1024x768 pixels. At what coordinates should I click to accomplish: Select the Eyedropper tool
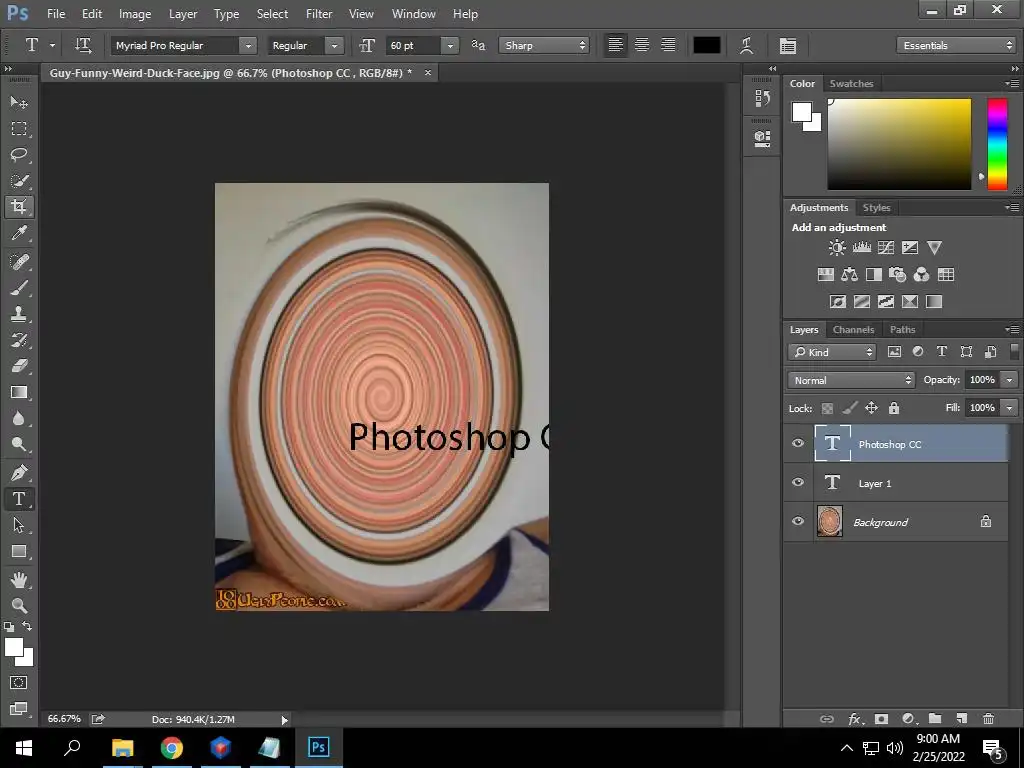[x=19, y=233]
